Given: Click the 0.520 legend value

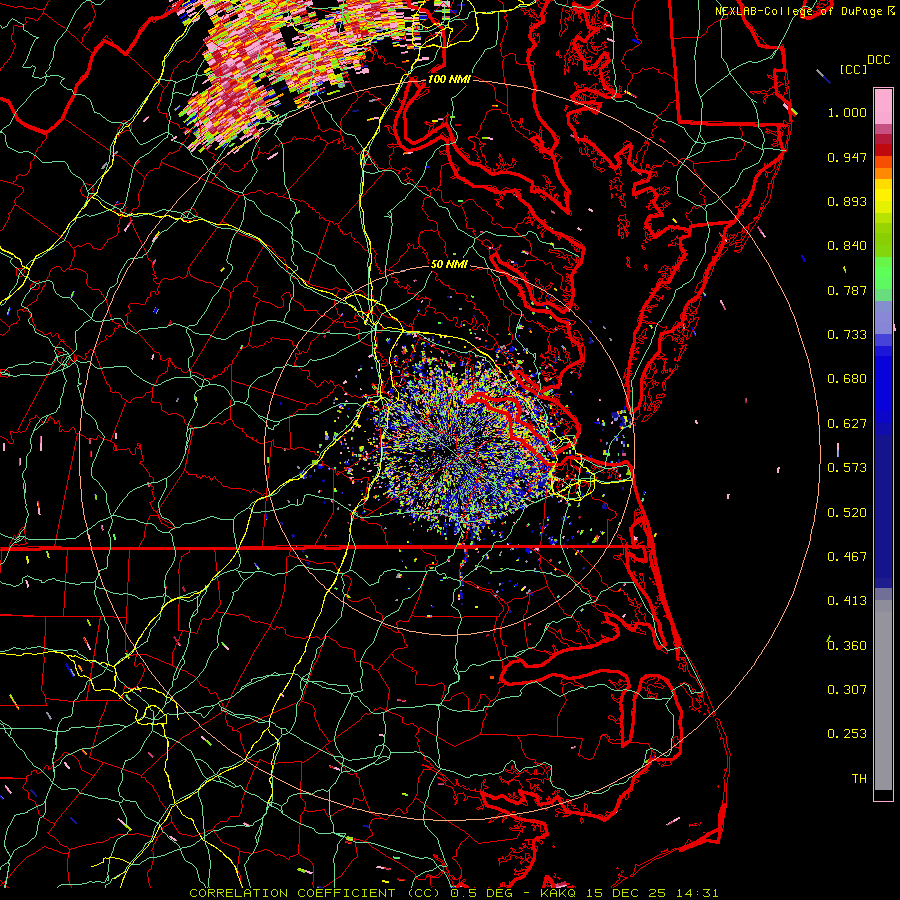Looking at the screenshot, I should point(847,513).
